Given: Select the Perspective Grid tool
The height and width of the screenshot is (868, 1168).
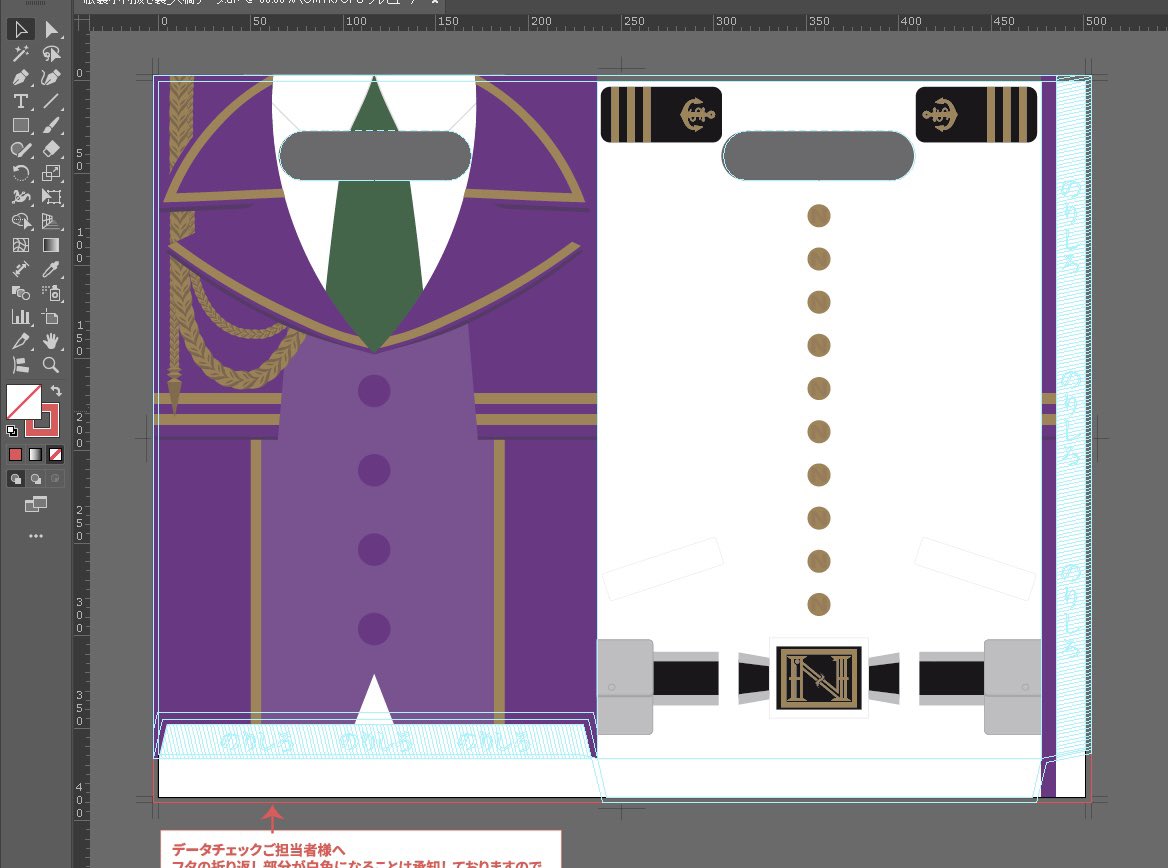Looking at the screenshot, I should click(51, 221).
